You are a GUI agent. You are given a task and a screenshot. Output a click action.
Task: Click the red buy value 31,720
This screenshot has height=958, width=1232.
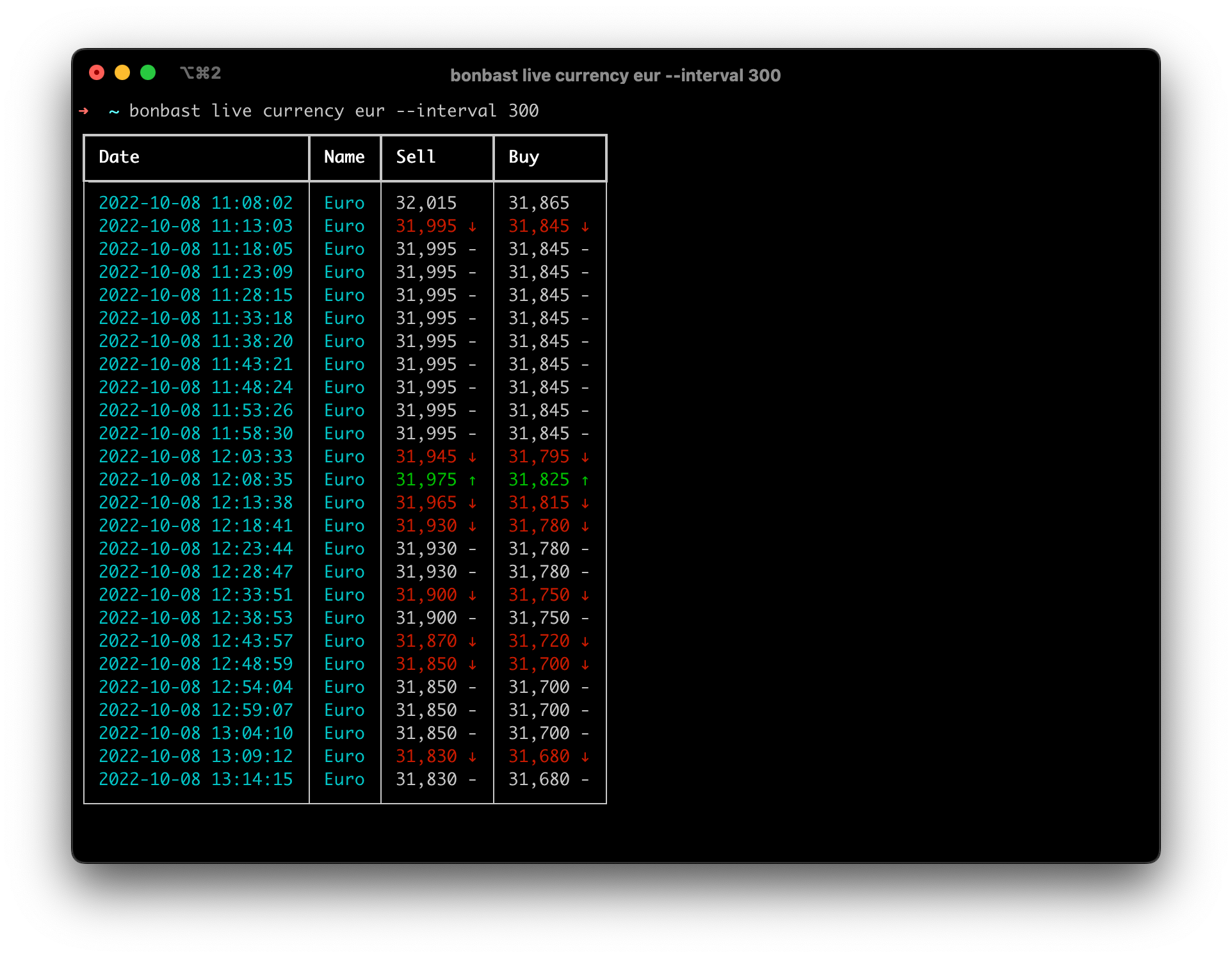click(539, 642)
